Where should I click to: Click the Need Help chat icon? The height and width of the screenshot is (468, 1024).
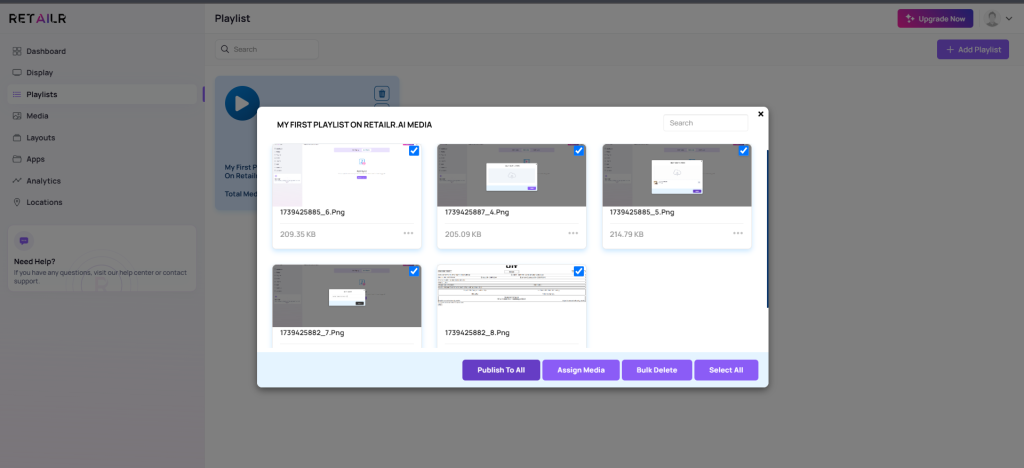click(24, 241)
